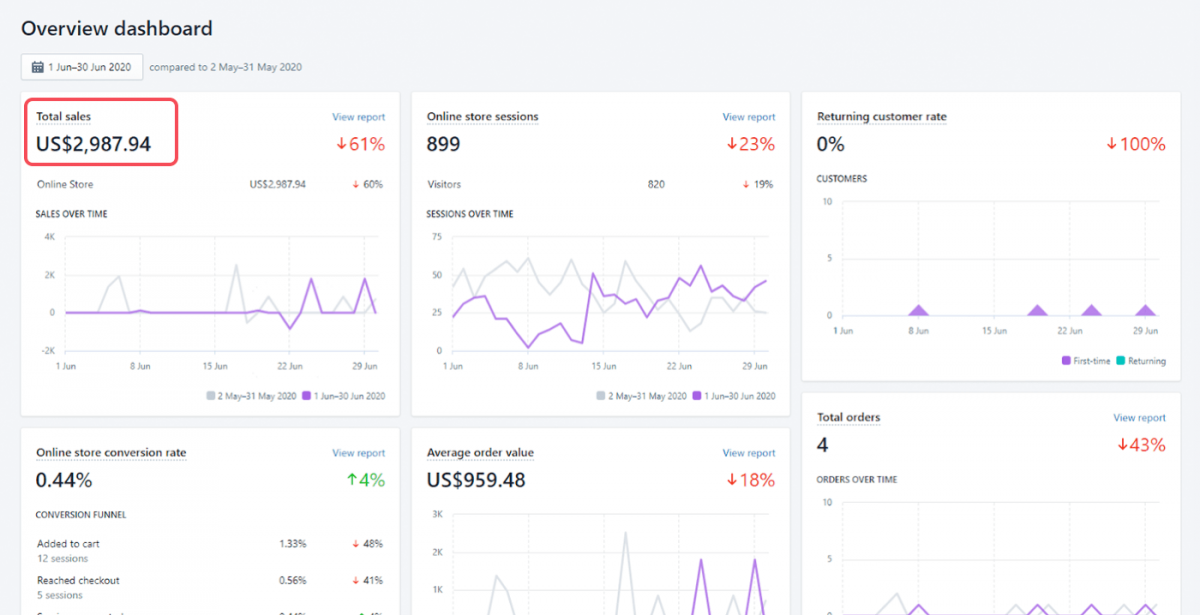
Task: Click the Average order value heading
Action: [x=480, y=453]
